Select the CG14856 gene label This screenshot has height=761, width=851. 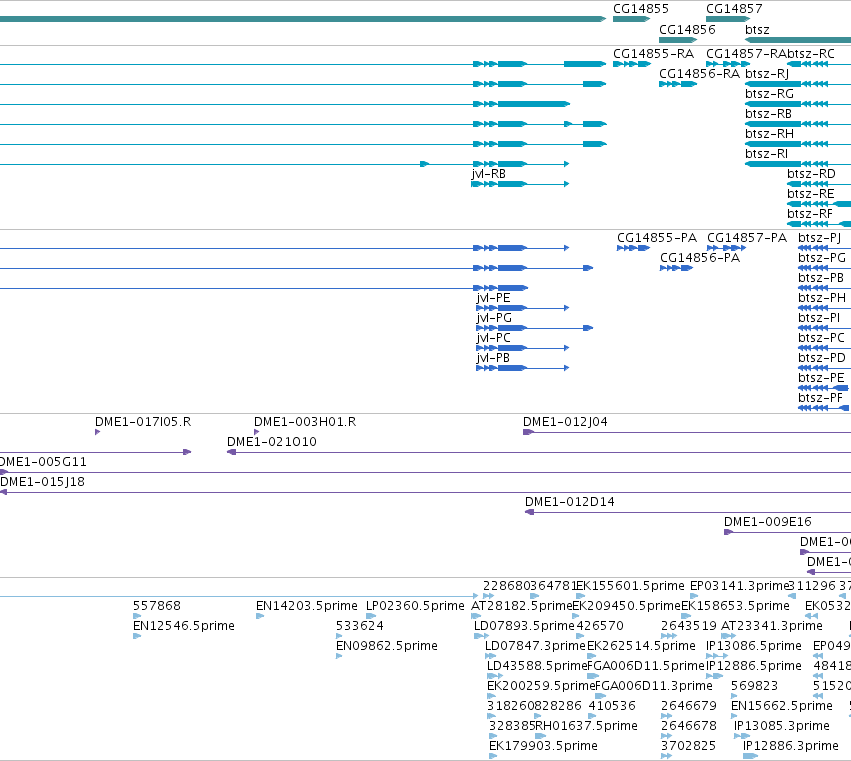pyautogui.click(x=687, y=29)
